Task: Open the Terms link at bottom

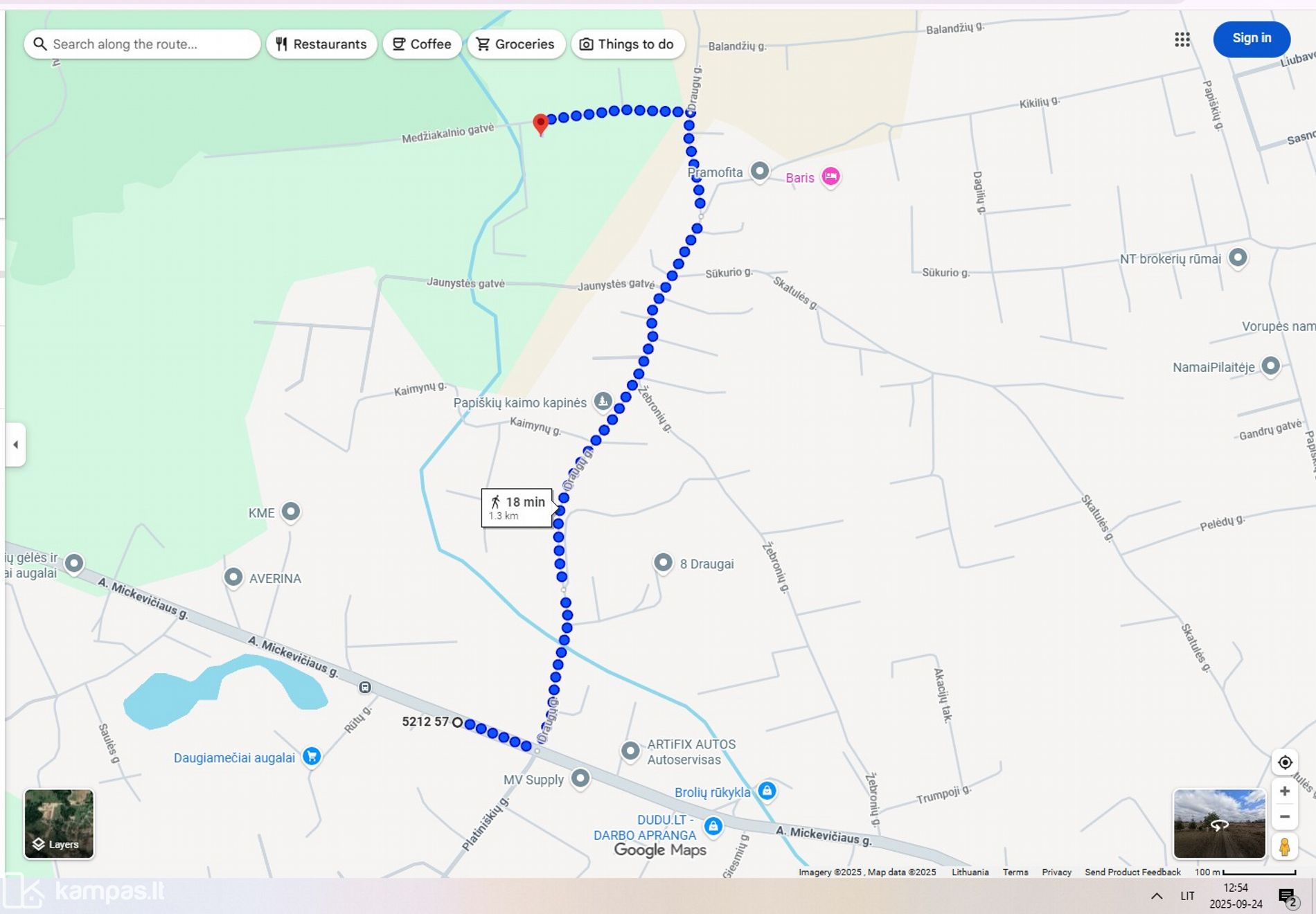Action: [x=1015, y=872]
